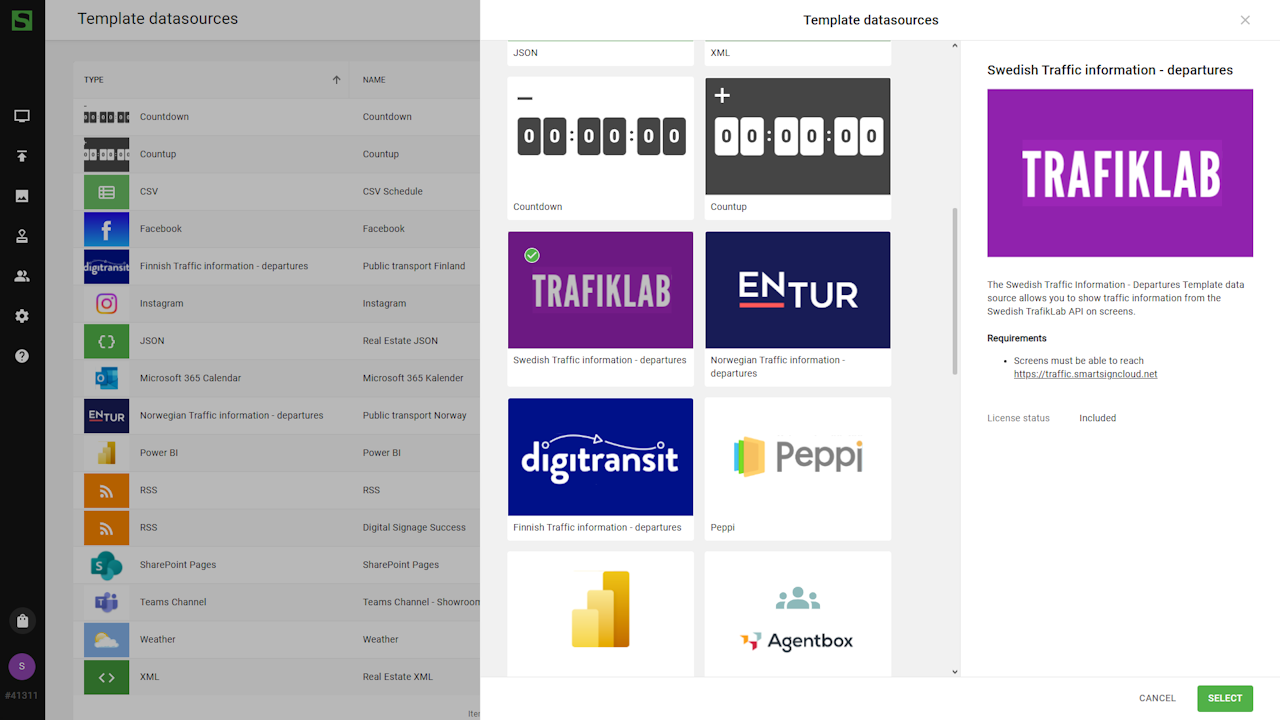Click the "Microsoft 365 Calendar" type cell
The image size is (1280, 720).
190,378
